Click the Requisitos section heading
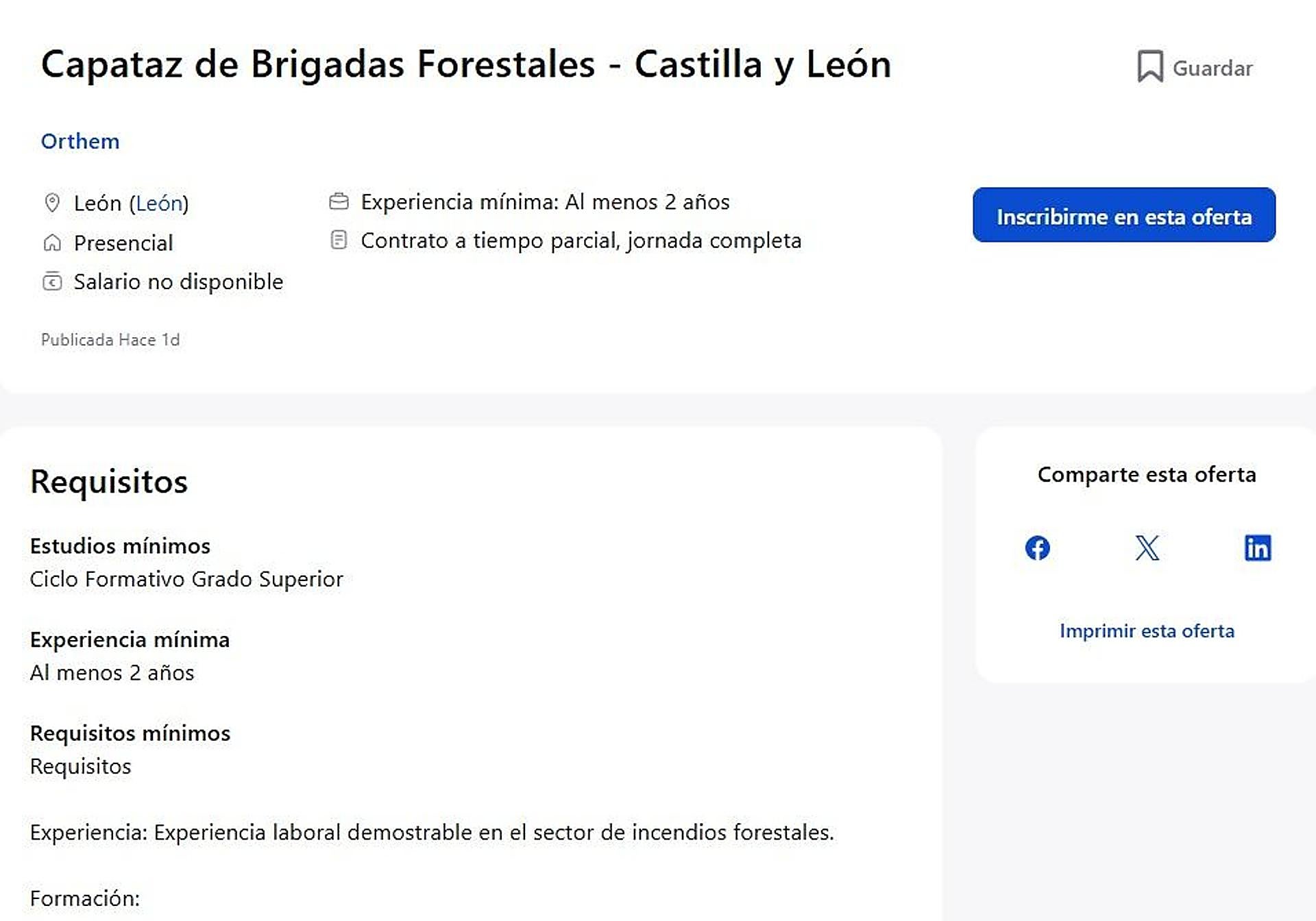The width and height of the screenshot is (1316, 921). [109, 482]
